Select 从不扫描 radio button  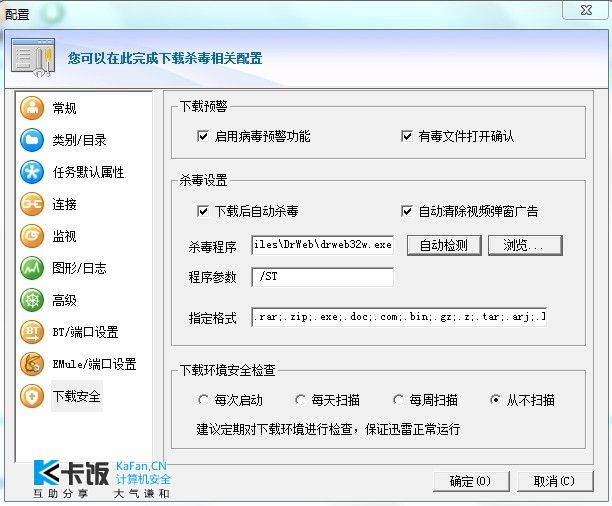point(495,400)
